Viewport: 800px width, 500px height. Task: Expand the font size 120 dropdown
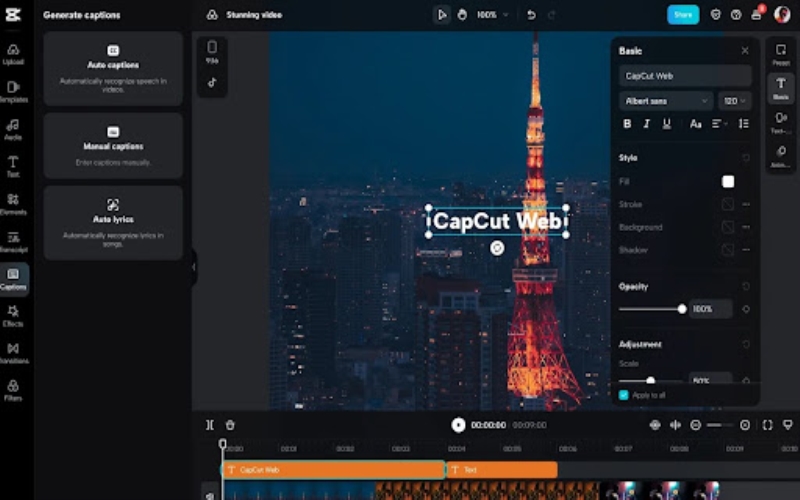(735, 101)
